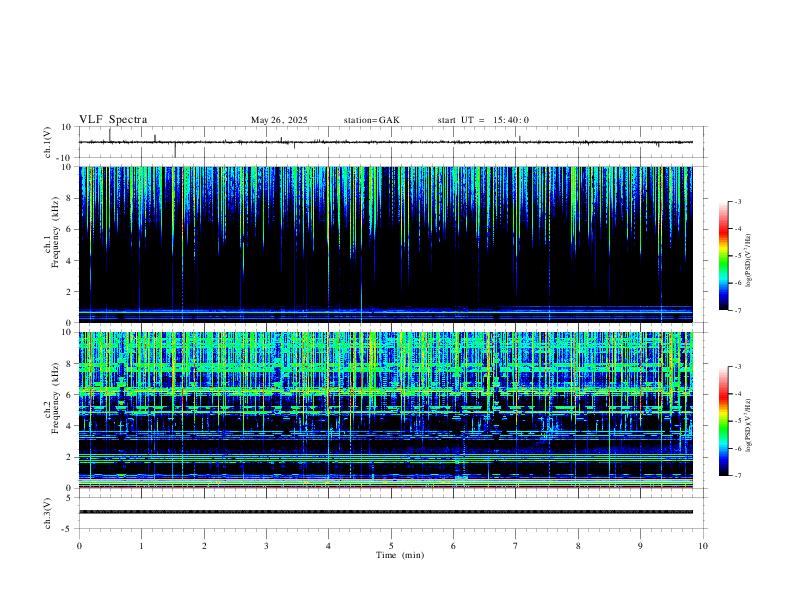This screenshot has width=792, height=612.
Task: Click the ch.1 spectrogram color bar
Action: coord(723,256)
